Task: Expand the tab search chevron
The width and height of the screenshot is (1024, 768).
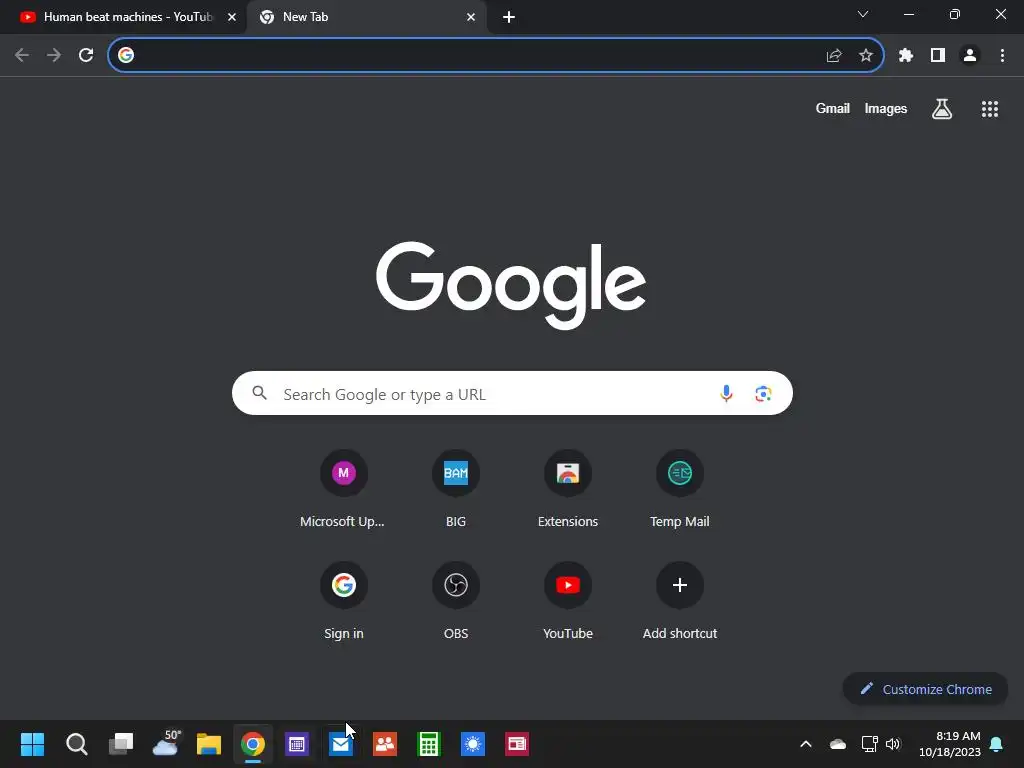Action: [x=863, y=14]
